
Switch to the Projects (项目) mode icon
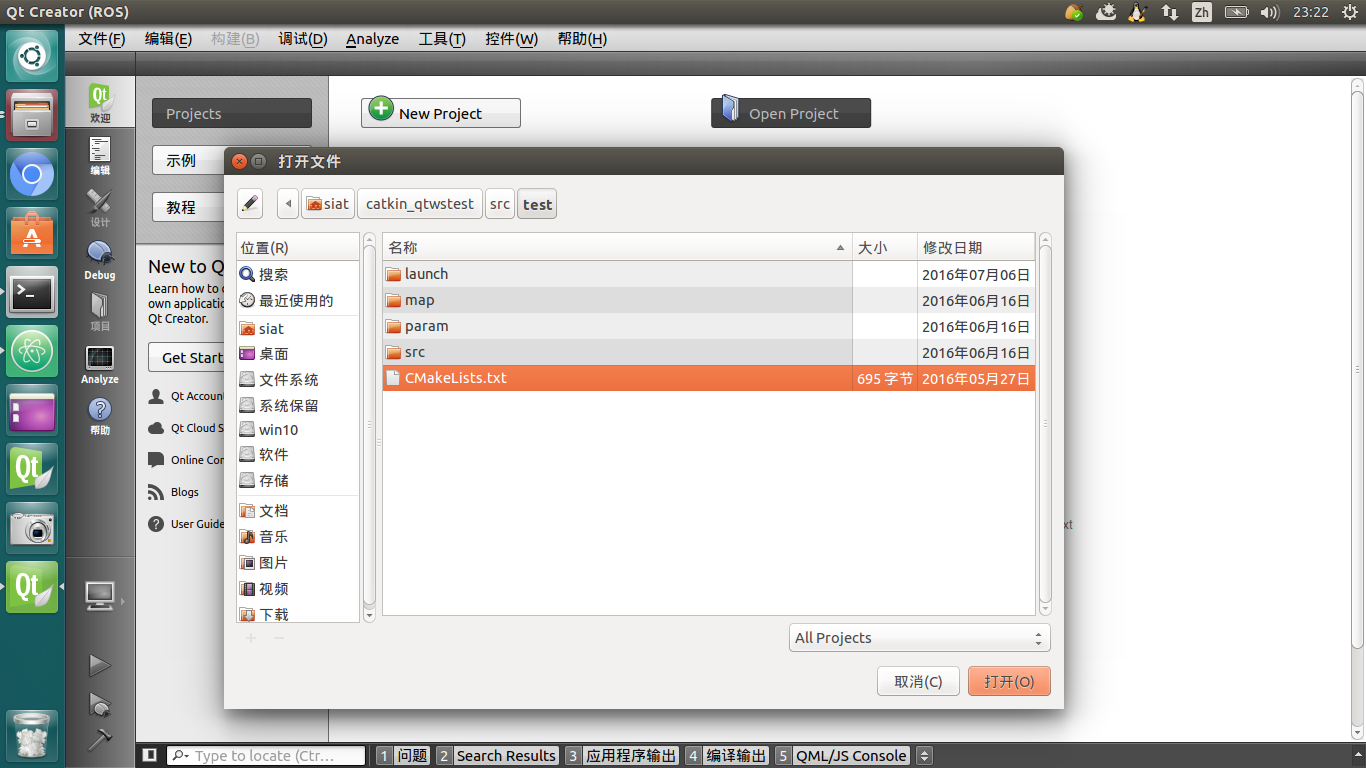tap(100, 313)
